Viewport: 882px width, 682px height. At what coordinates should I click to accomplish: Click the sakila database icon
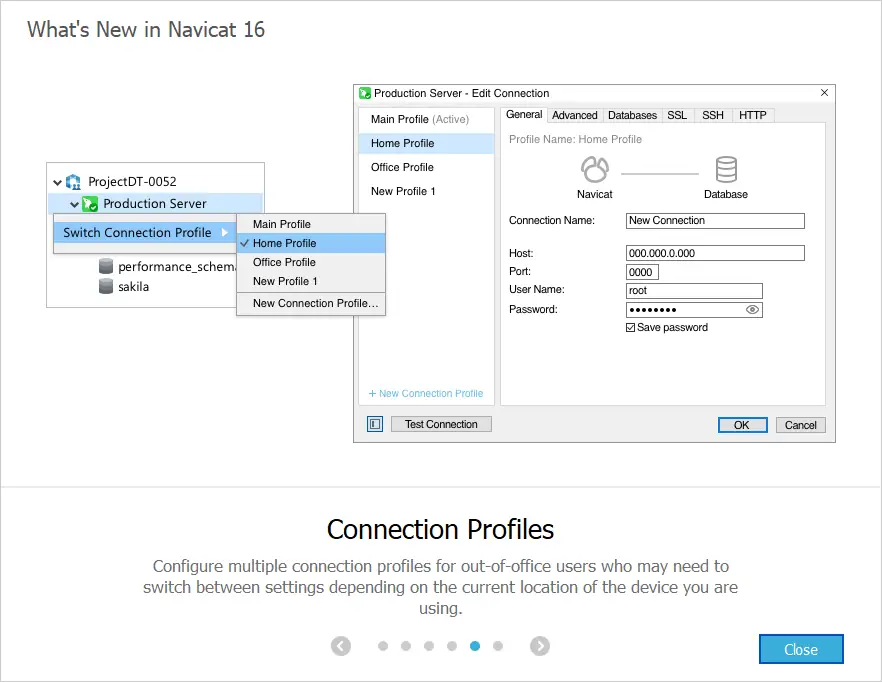[x=106, y=286]
